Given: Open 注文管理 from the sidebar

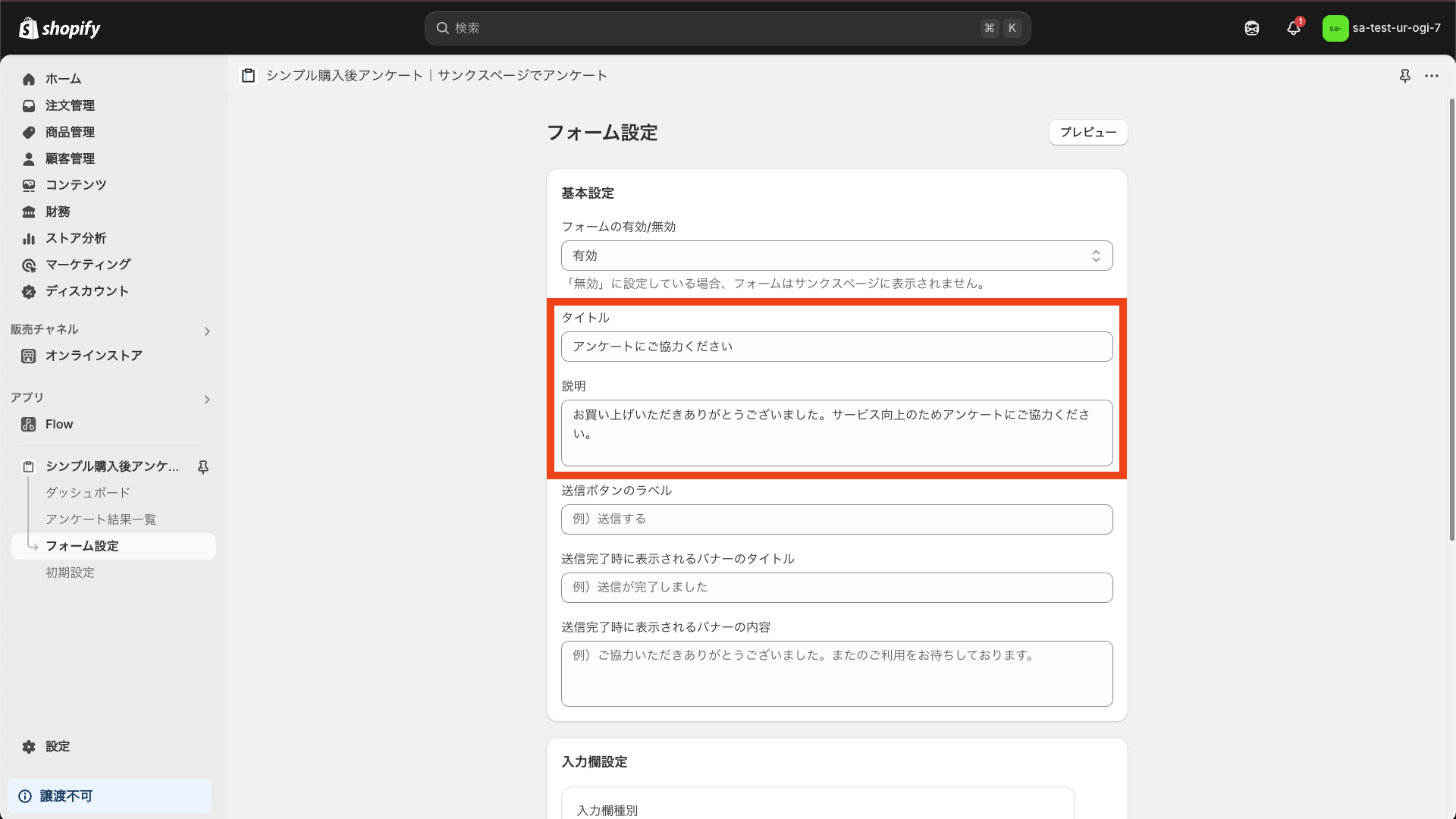Looking at the screenshot, I should [70, 105].
